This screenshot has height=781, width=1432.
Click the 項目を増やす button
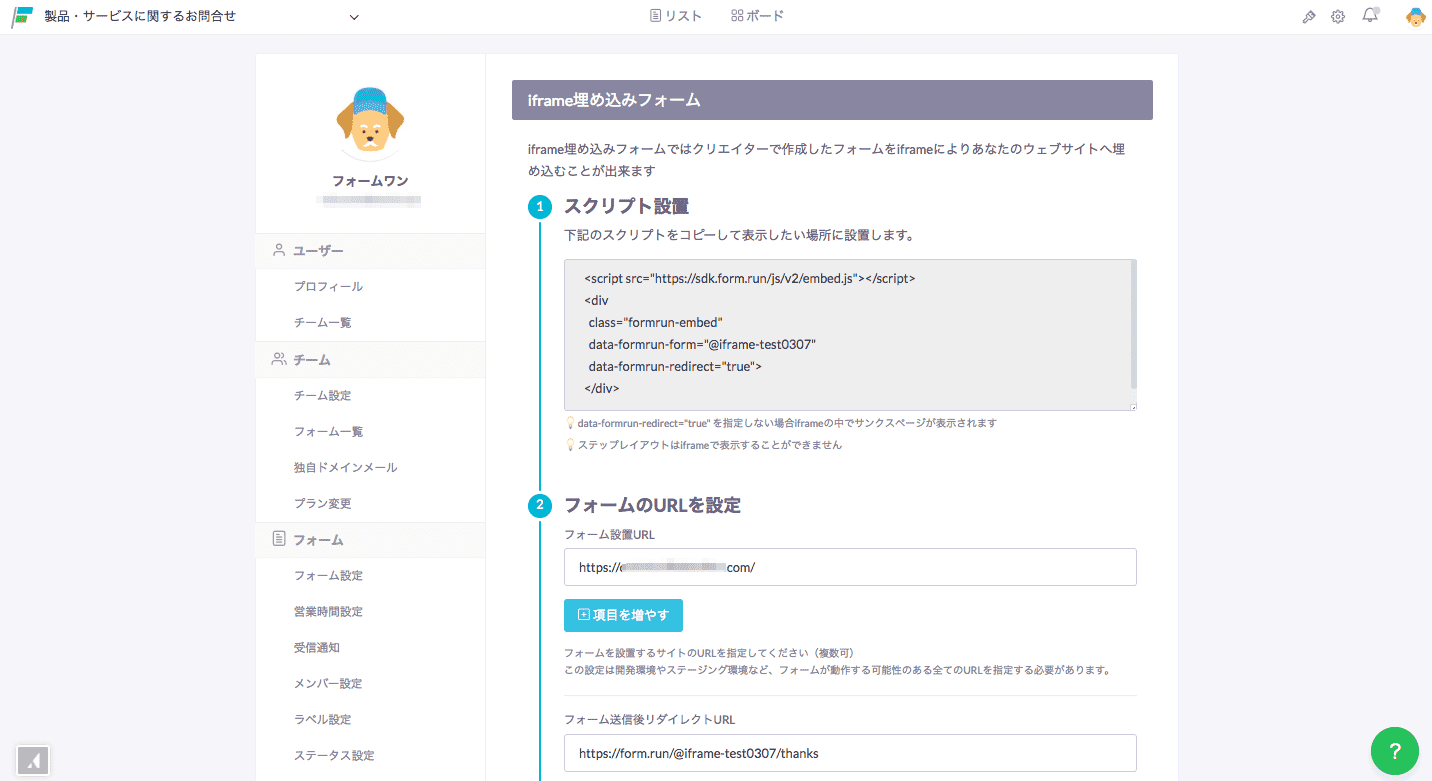[x=623, y=615]
